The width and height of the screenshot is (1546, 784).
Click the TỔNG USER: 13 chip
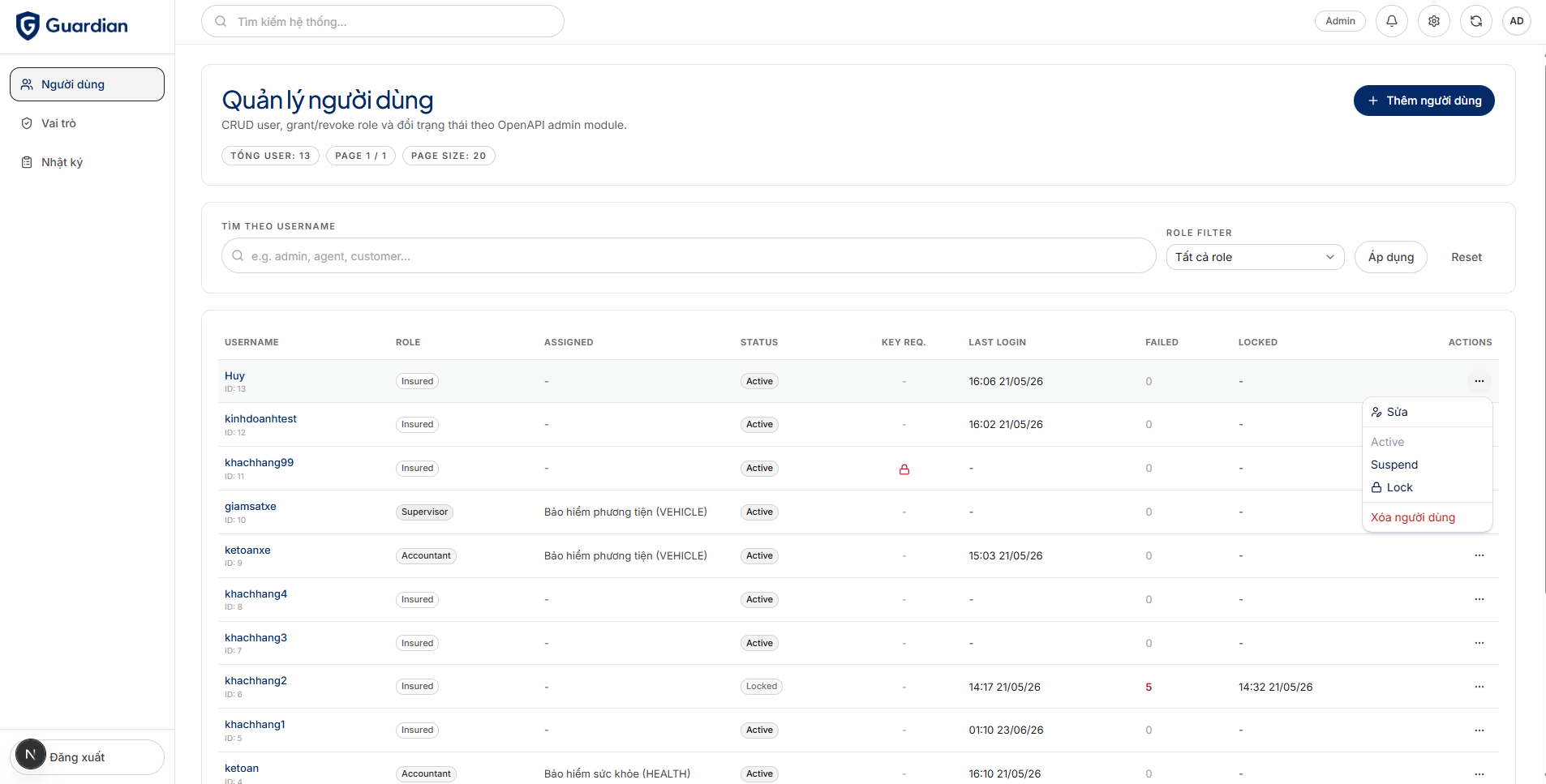(x=270, y=156)
